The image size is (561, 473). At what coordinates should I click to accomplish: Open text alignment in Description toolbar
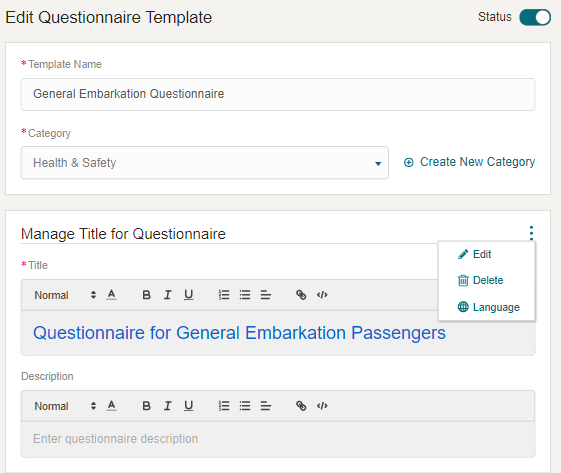point(266,406)
